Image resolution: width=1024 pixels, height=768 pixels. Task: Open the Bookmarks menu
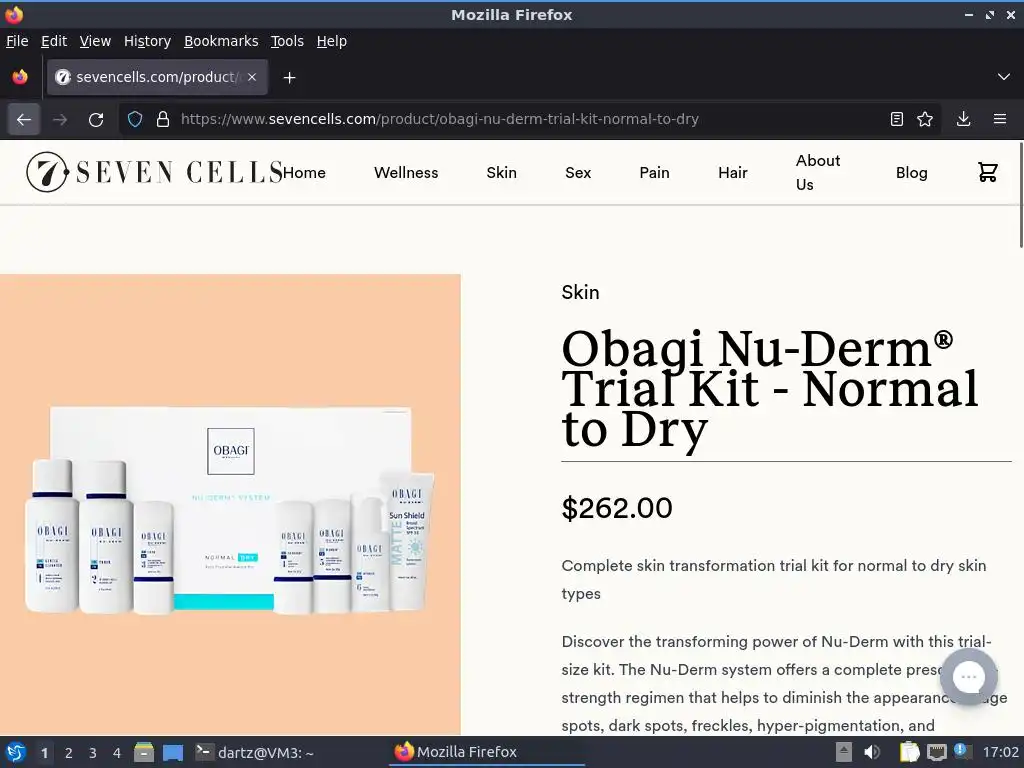(221, 41)
